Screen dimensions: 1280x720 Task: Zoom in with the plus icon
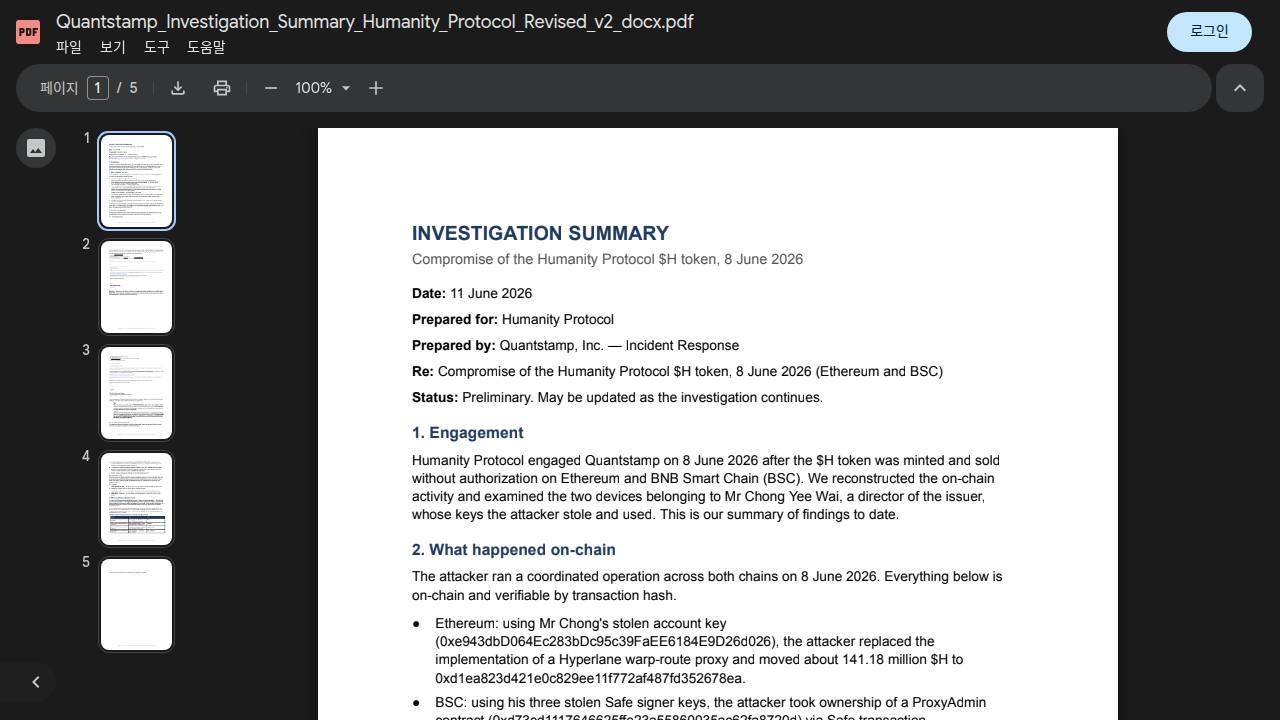pyautogui.click(x=376, y=88)
